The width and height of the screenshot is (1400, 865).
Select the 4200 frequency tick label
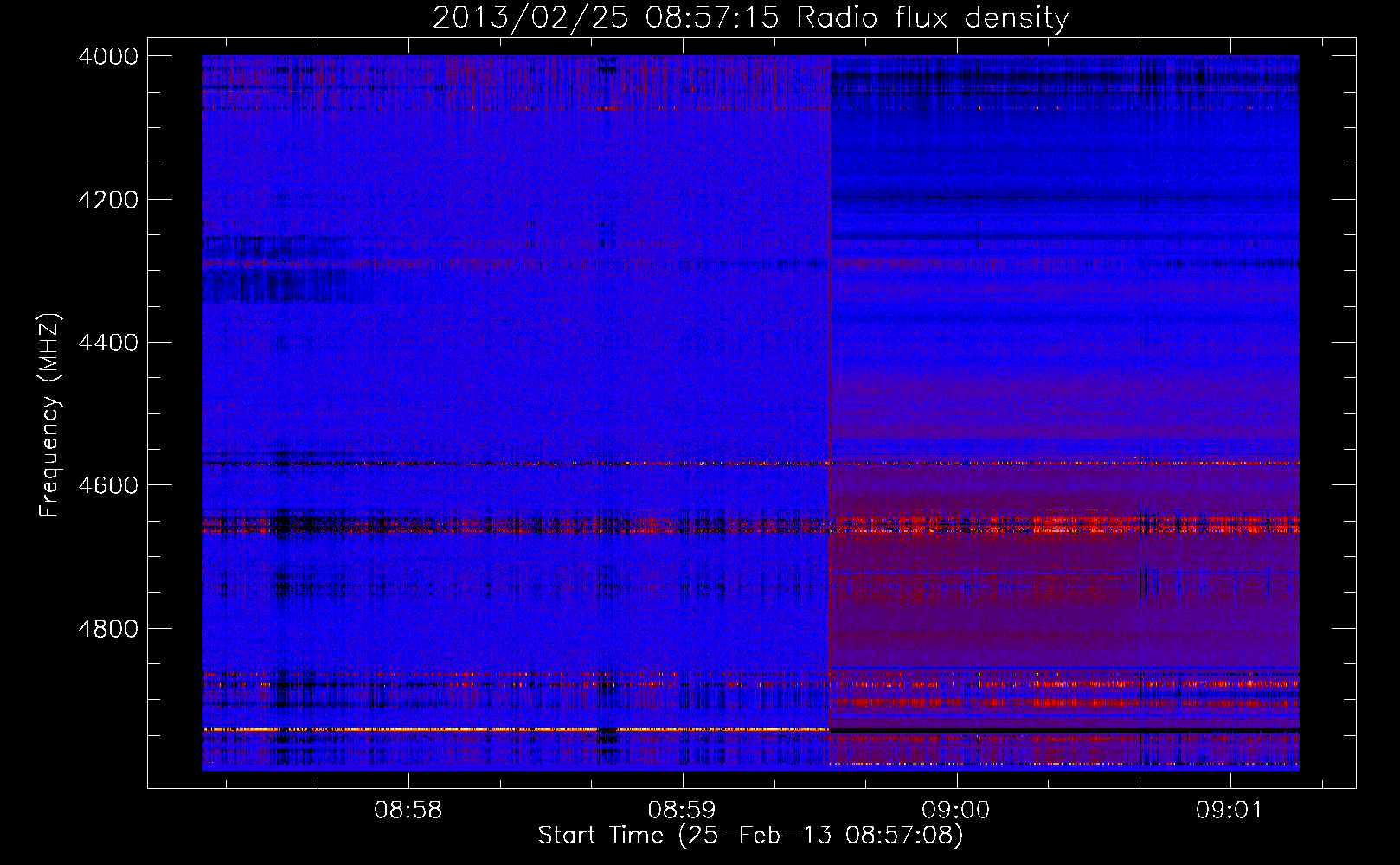pos(108,200)
